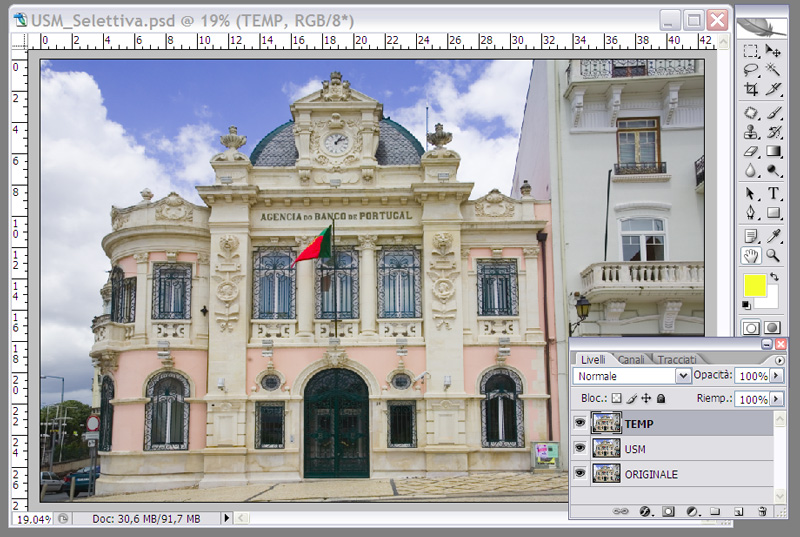Click the add layer mask button

tap(667, 511)
